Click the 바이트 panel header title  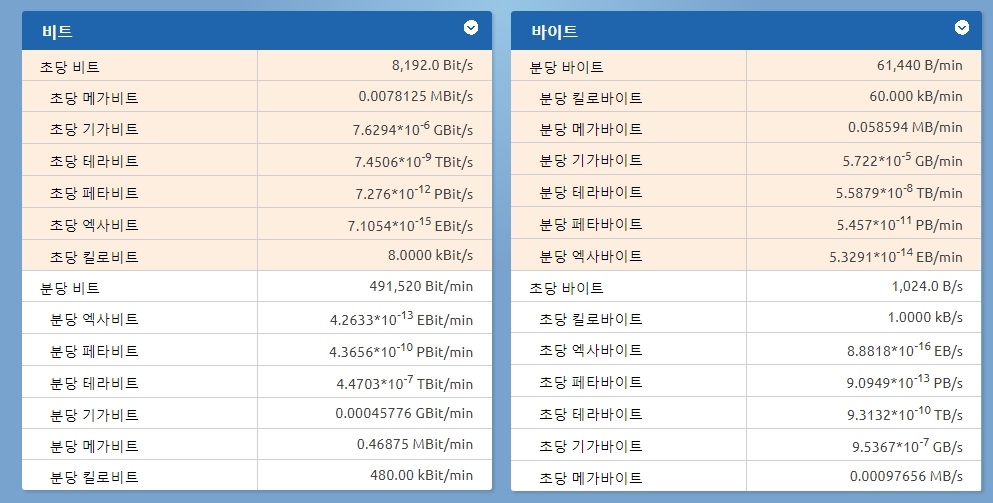(555, 32)
